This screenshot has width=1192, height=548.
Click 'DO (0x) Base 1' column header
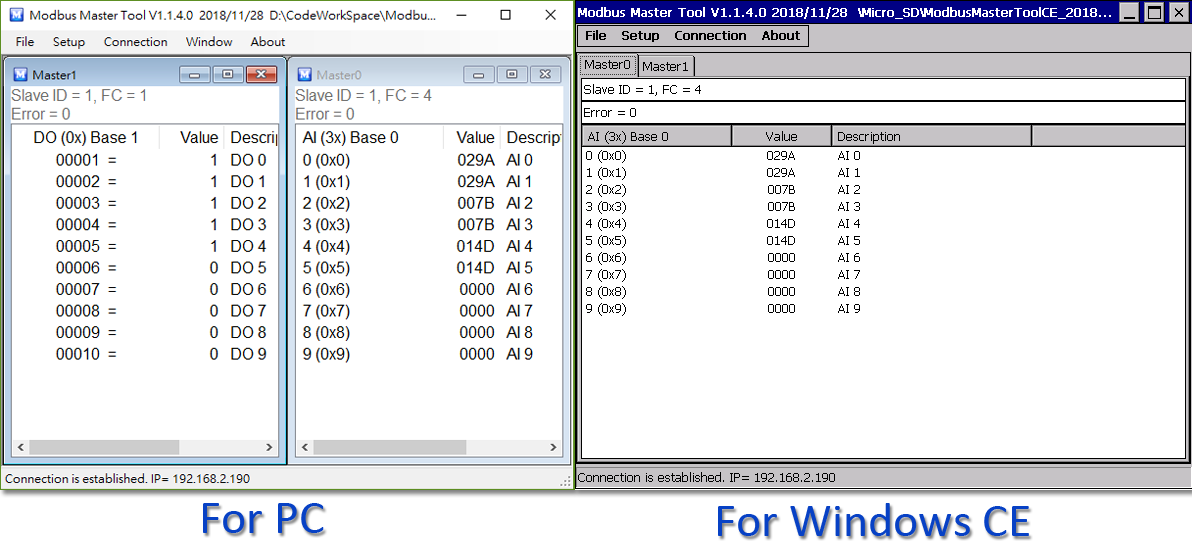(x=86, y=138)
